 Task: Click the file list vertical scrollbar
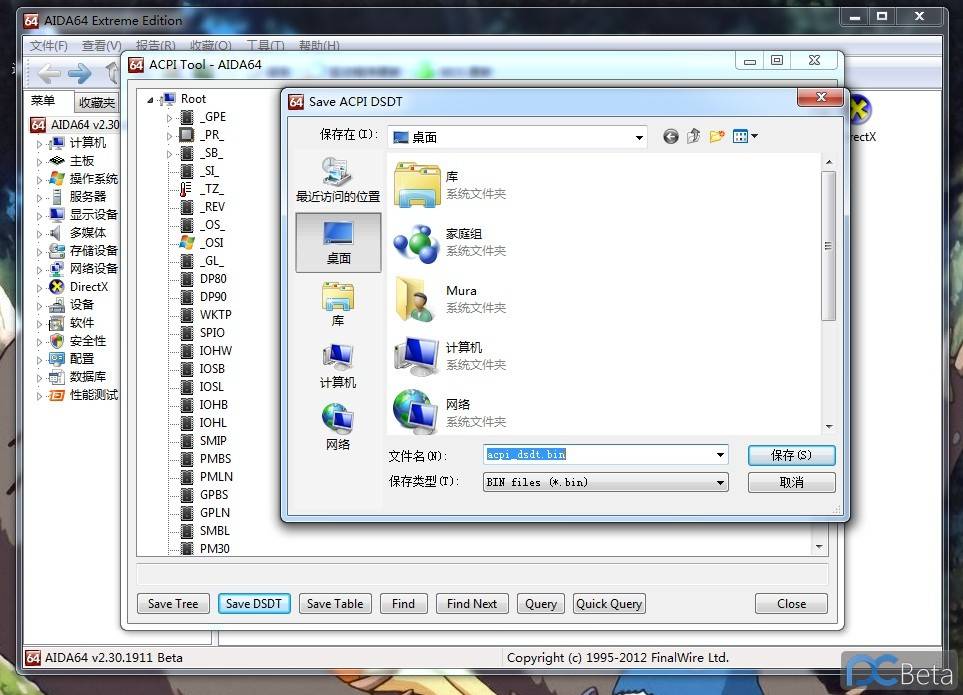[x=827, y=245]
